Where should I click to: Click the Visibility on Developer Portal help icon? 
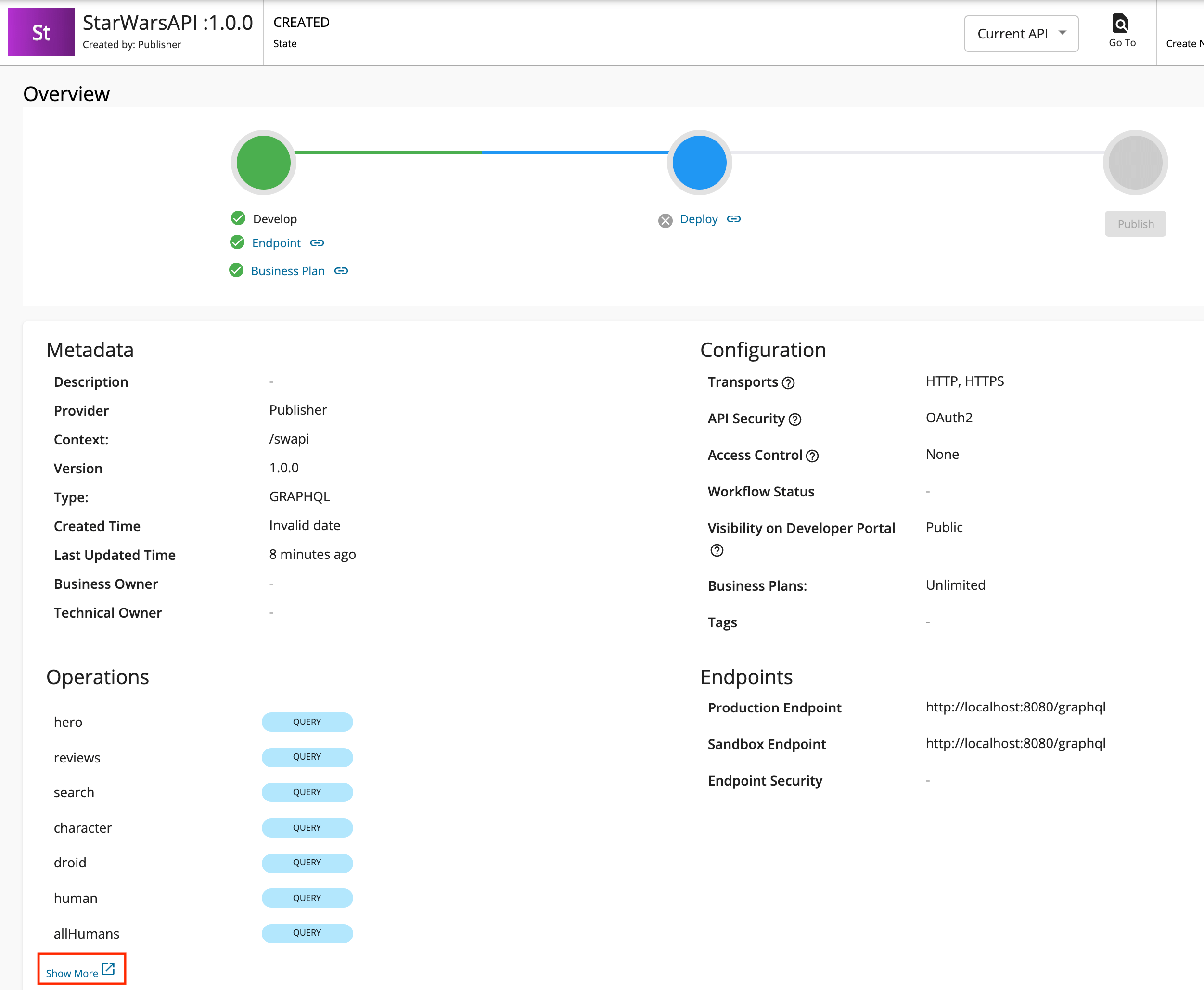[x=717, y=551]
